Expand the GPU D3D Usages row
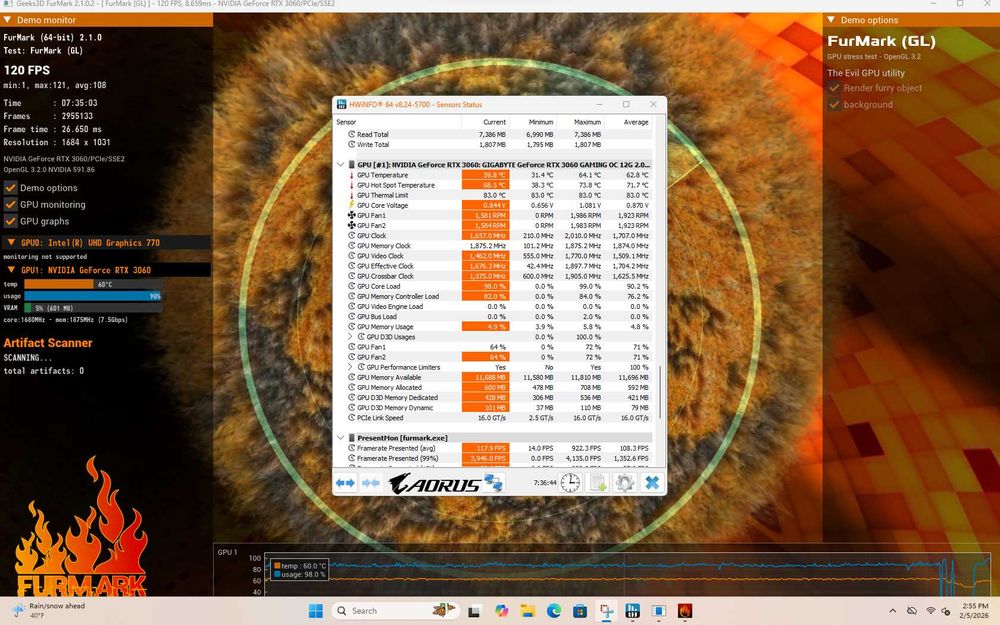 [350, 337]
